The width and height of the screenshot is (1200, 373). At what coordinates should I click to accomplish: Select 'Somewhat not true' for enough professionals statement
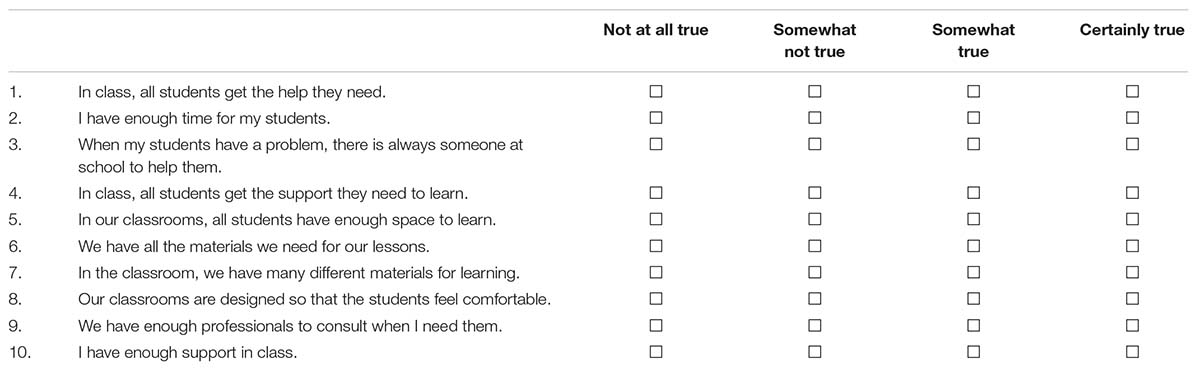pos(815,325)
